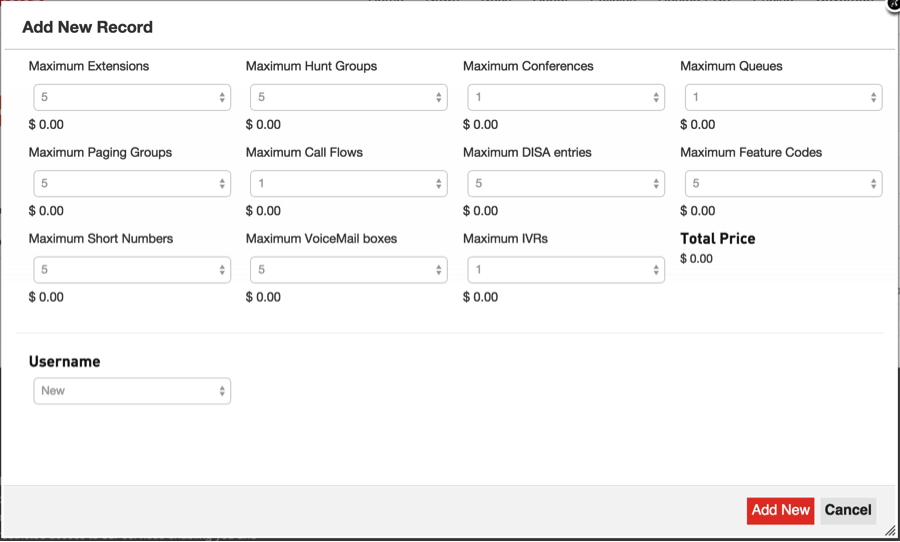Click the Maximum IVRs label
Image resolution: width=900 pixels, height=542 pixels.
click(x=505, y=239)
